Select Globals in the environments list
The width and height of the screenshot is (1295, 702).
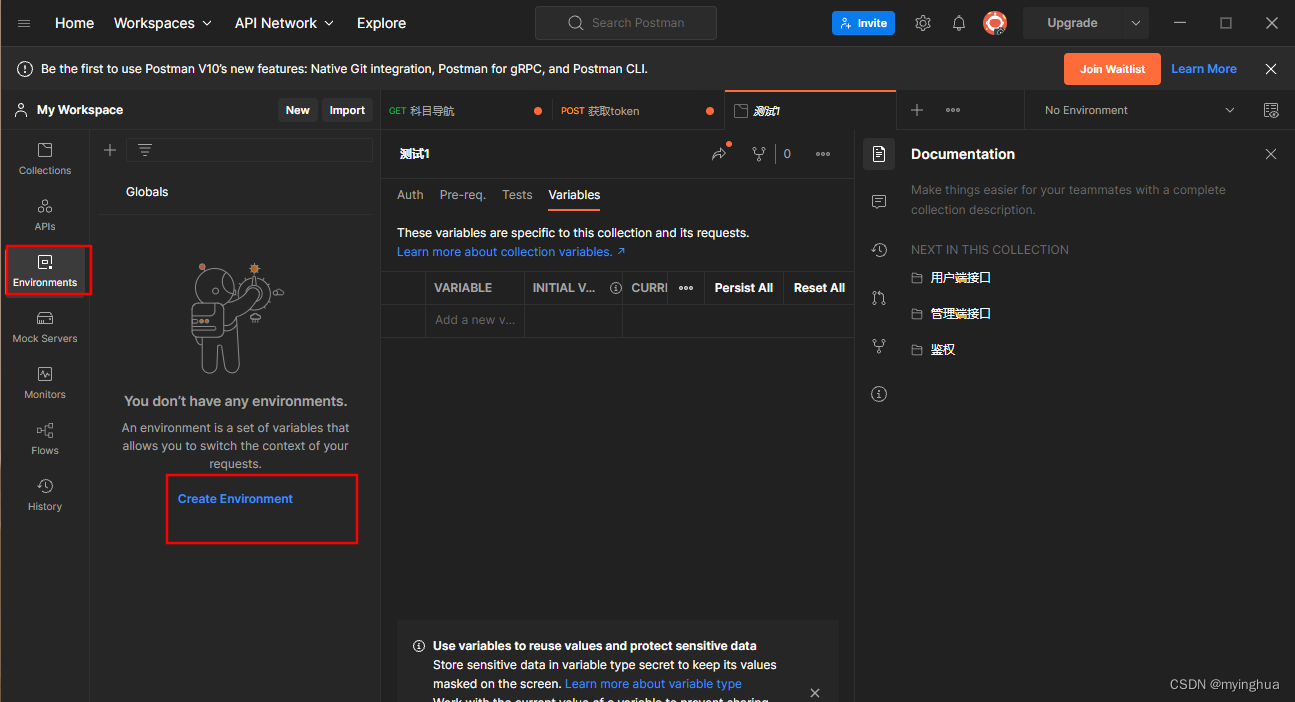click(x=147, y=192)
